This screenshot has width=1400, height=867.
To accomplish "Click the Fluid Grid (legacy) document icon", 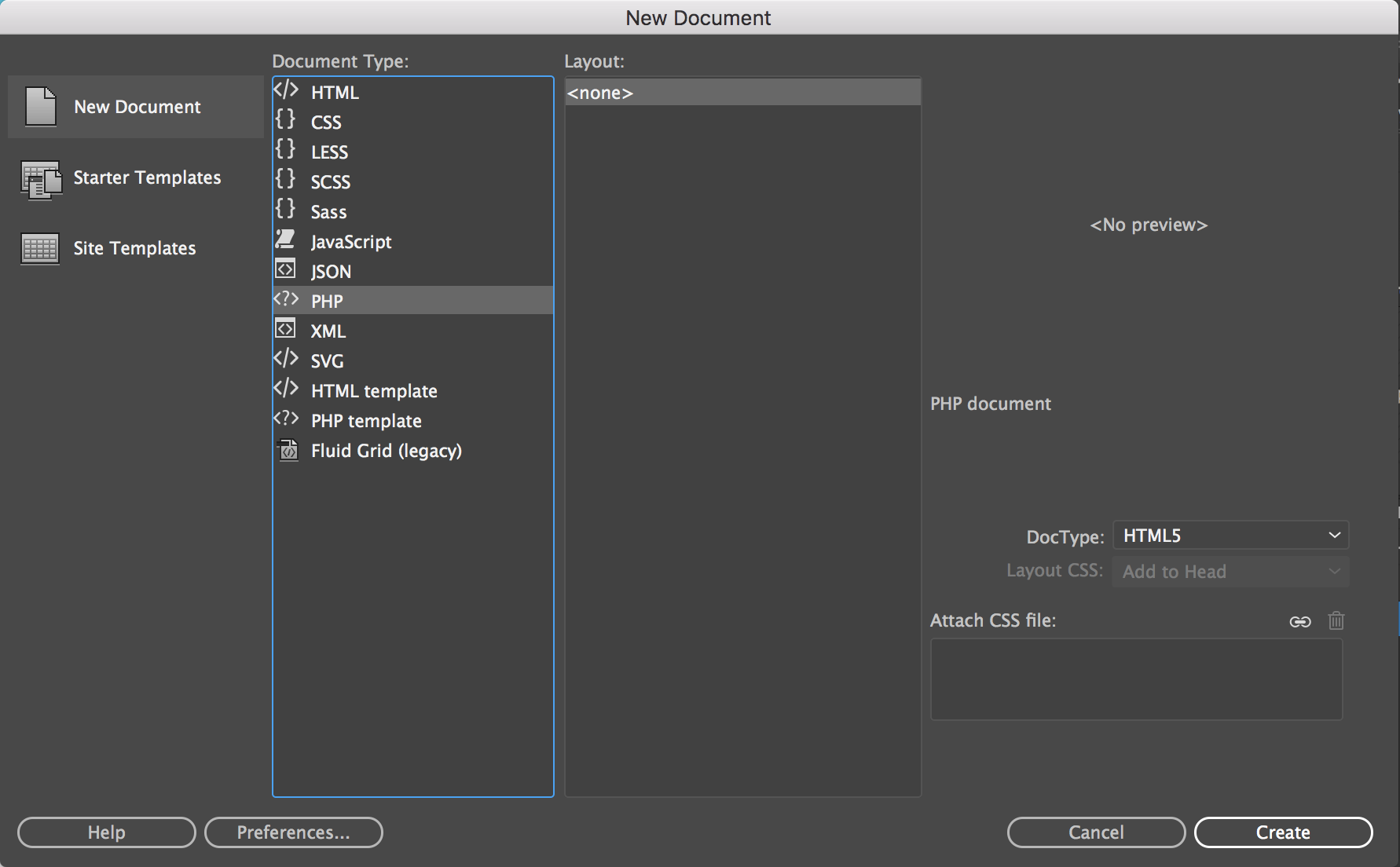I will point(288,450).
